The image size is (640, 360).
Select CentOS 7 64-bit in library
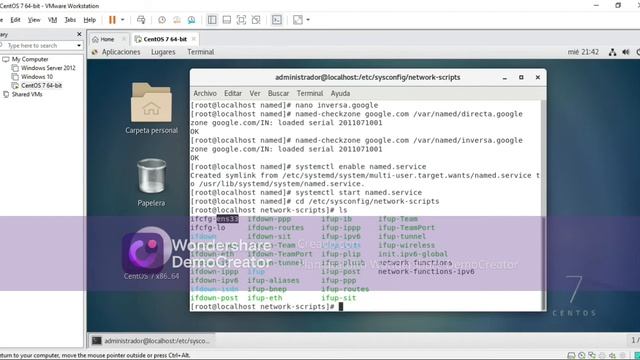tap(41, 85)
